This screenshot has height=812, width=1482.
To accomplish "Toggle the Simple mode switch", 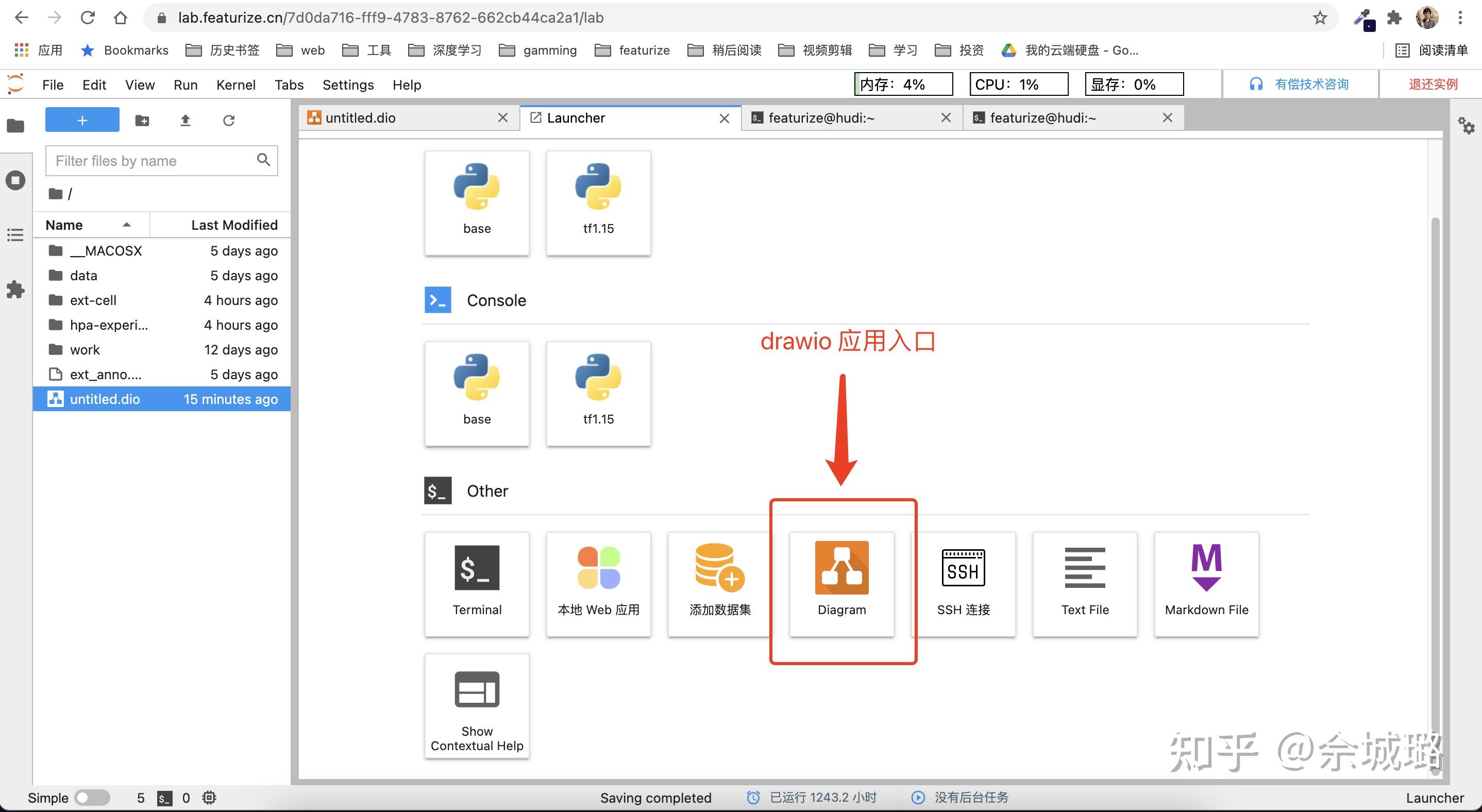I will (92, 798).
